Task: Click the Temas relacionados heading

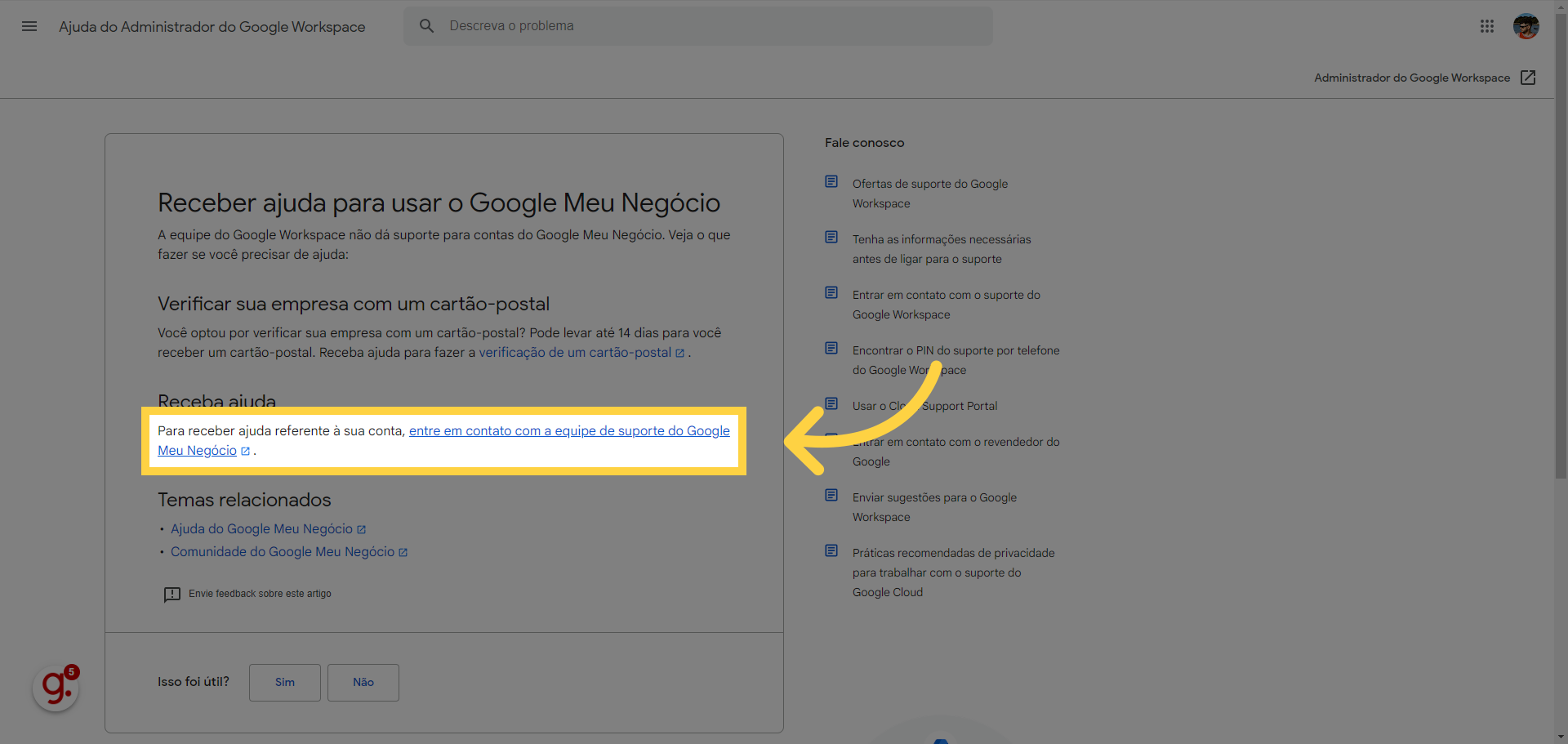Action: click(x=244, y=500)
